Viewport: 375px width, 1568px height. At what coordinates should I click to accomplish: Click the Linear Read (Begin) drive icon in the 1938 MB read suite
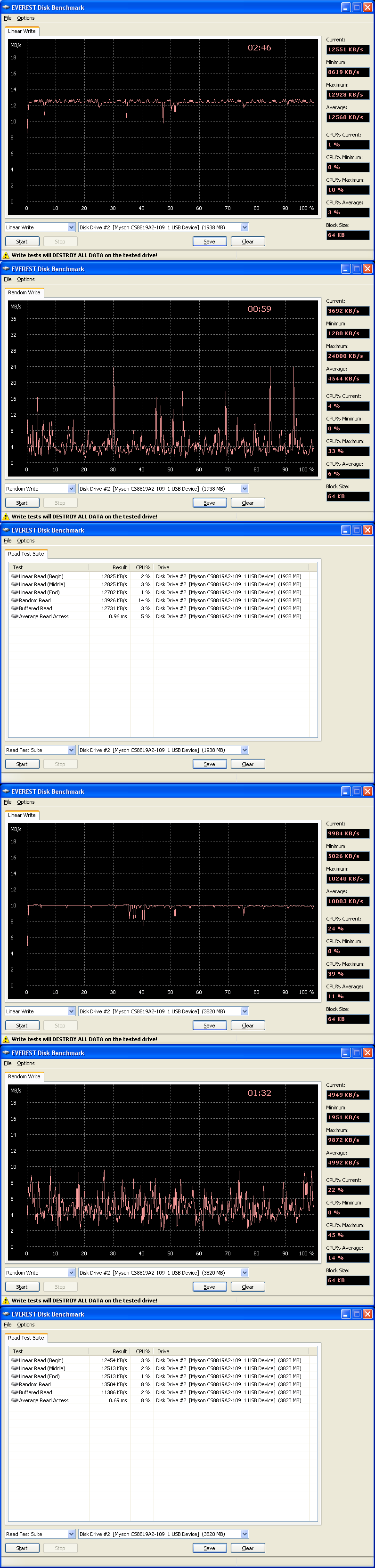14,576
